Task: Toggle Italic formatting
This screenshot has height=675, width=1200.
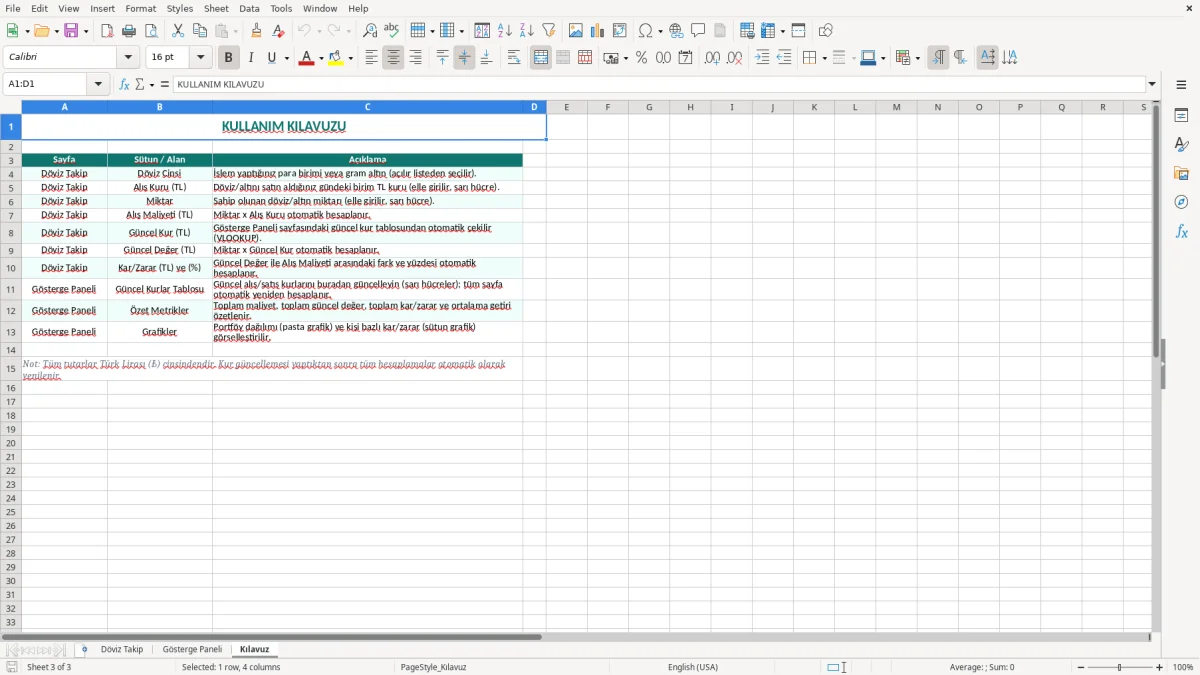Action: tap(250, 58)
